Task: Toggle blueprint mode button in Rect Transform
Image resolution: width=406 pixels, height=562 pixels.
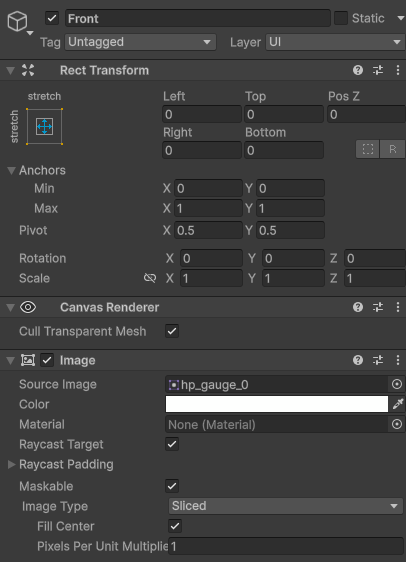Action: pos(368,149)
